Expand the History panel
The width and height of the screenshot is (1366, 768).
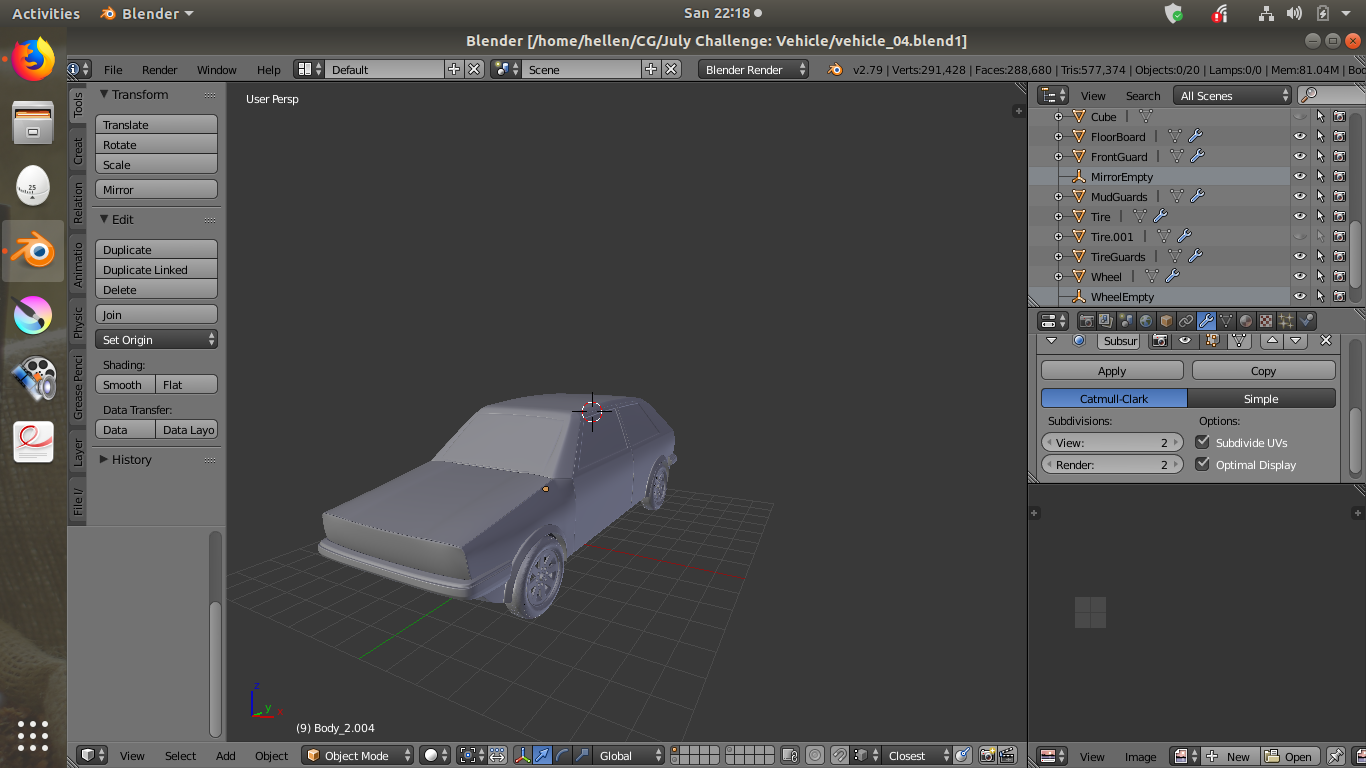104,459
